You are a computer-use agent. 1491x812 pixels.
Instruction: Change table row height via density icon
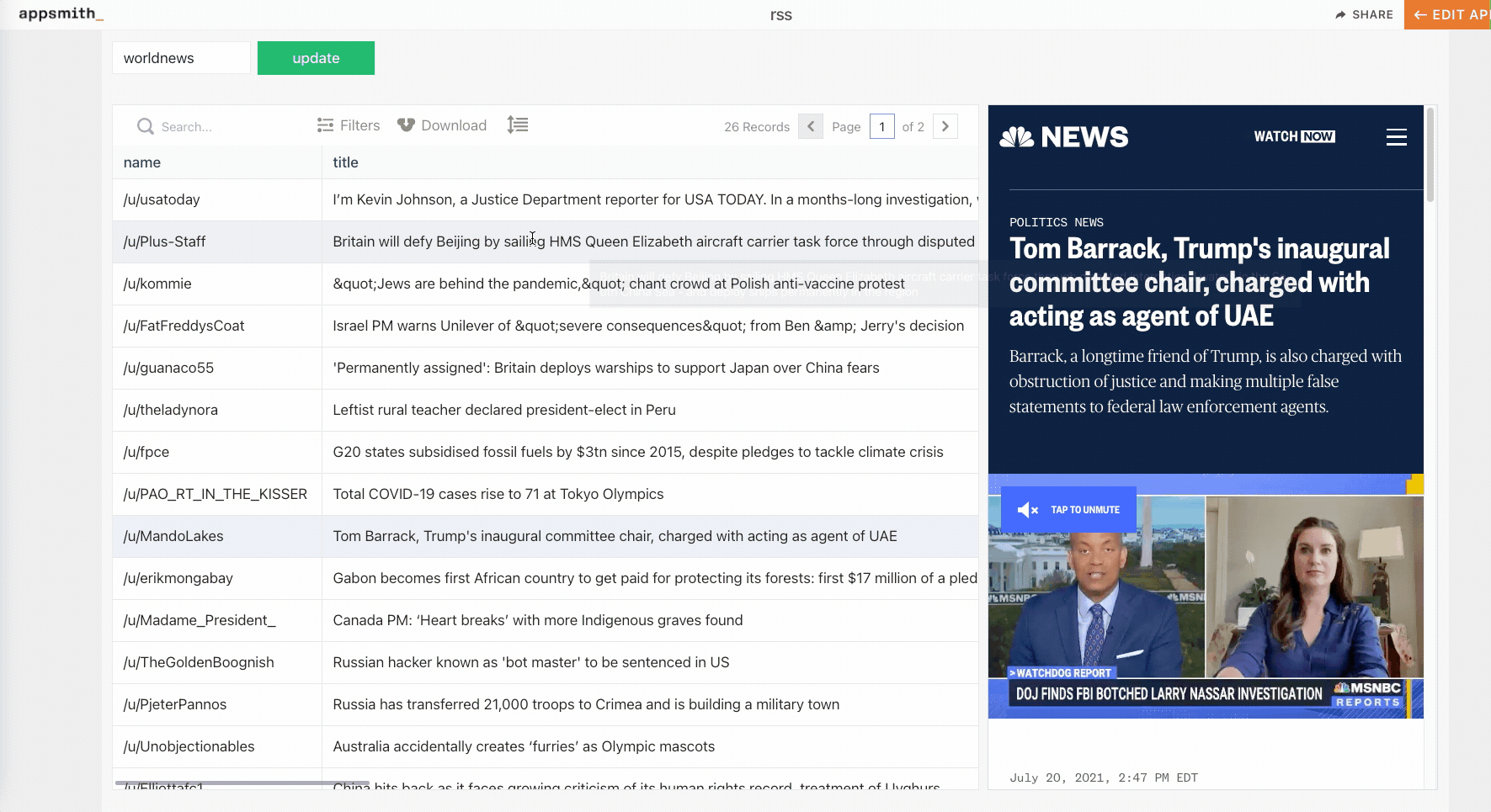(x=517, y=125)
